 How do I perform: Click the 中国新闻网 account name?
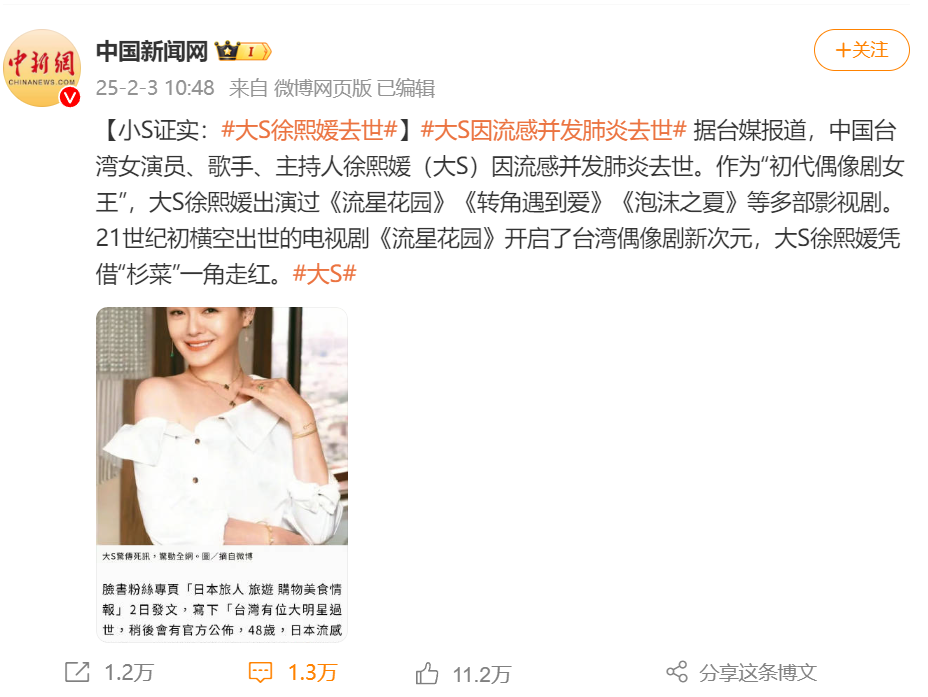tap(152, 51)
